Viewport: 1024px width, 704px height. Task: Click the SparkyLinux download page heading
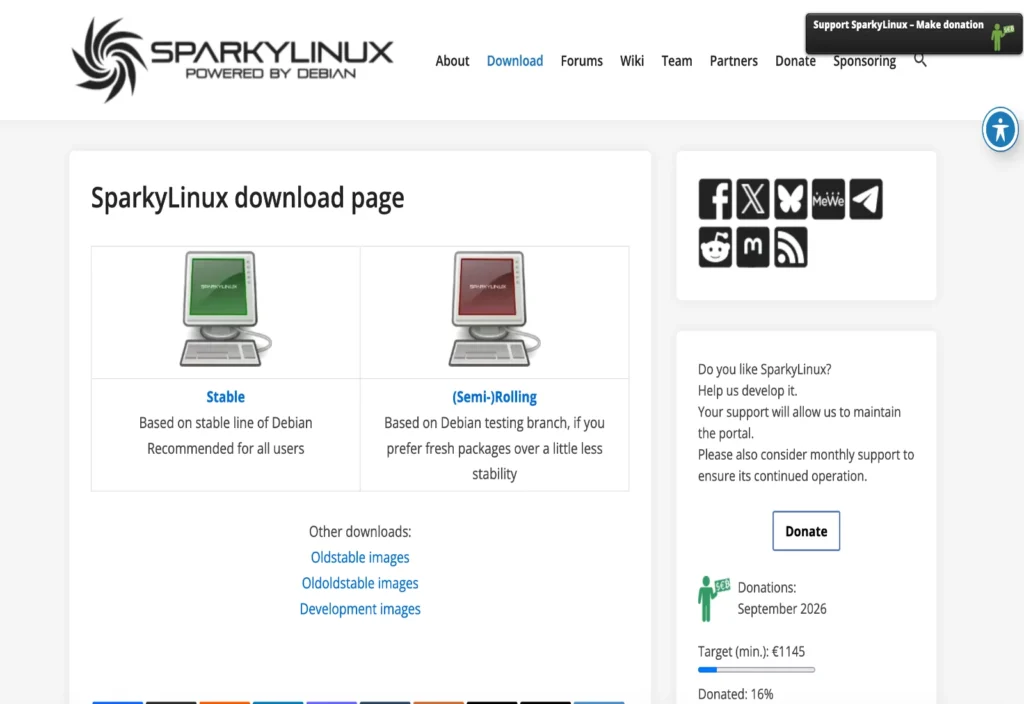[x=248, y=198]
